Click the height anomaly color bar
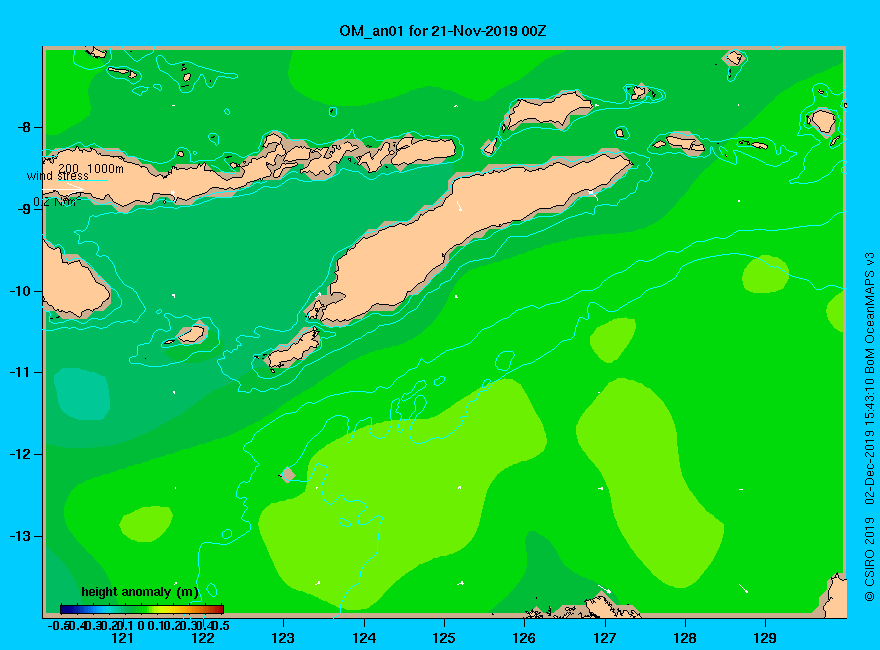 (142, 609)
